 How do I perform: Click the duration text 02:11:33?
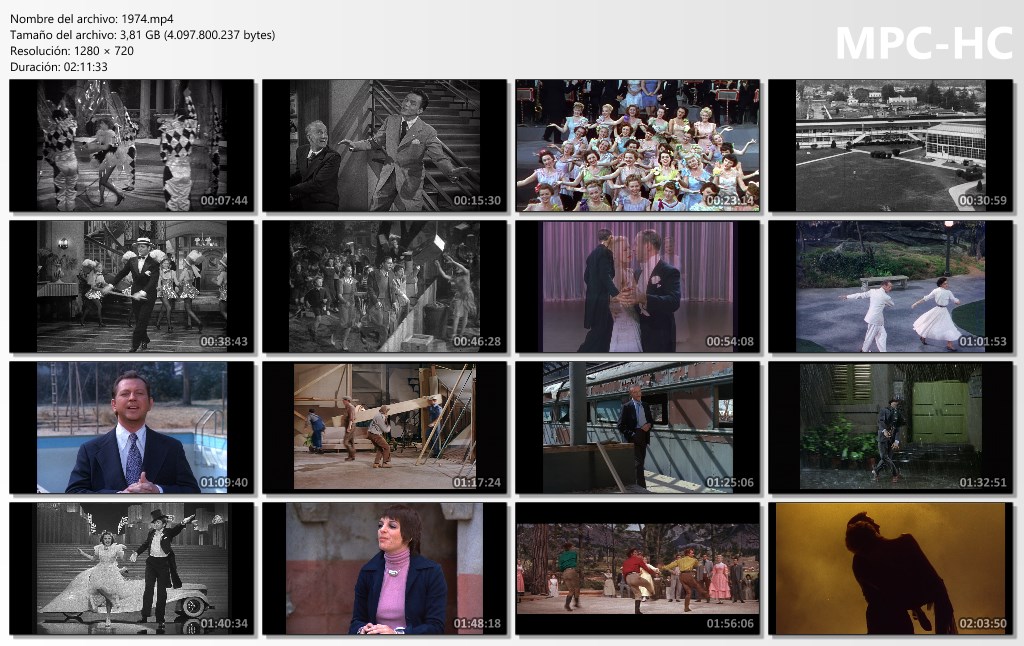click(86, 67)
